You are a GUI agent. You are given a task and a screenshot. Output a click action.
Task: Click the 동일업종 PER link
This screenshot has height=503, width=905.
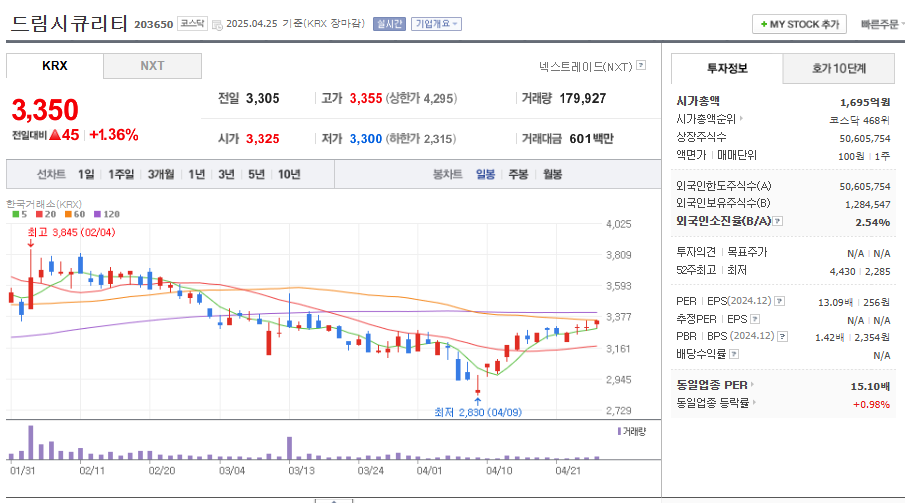tap(712, 385)
